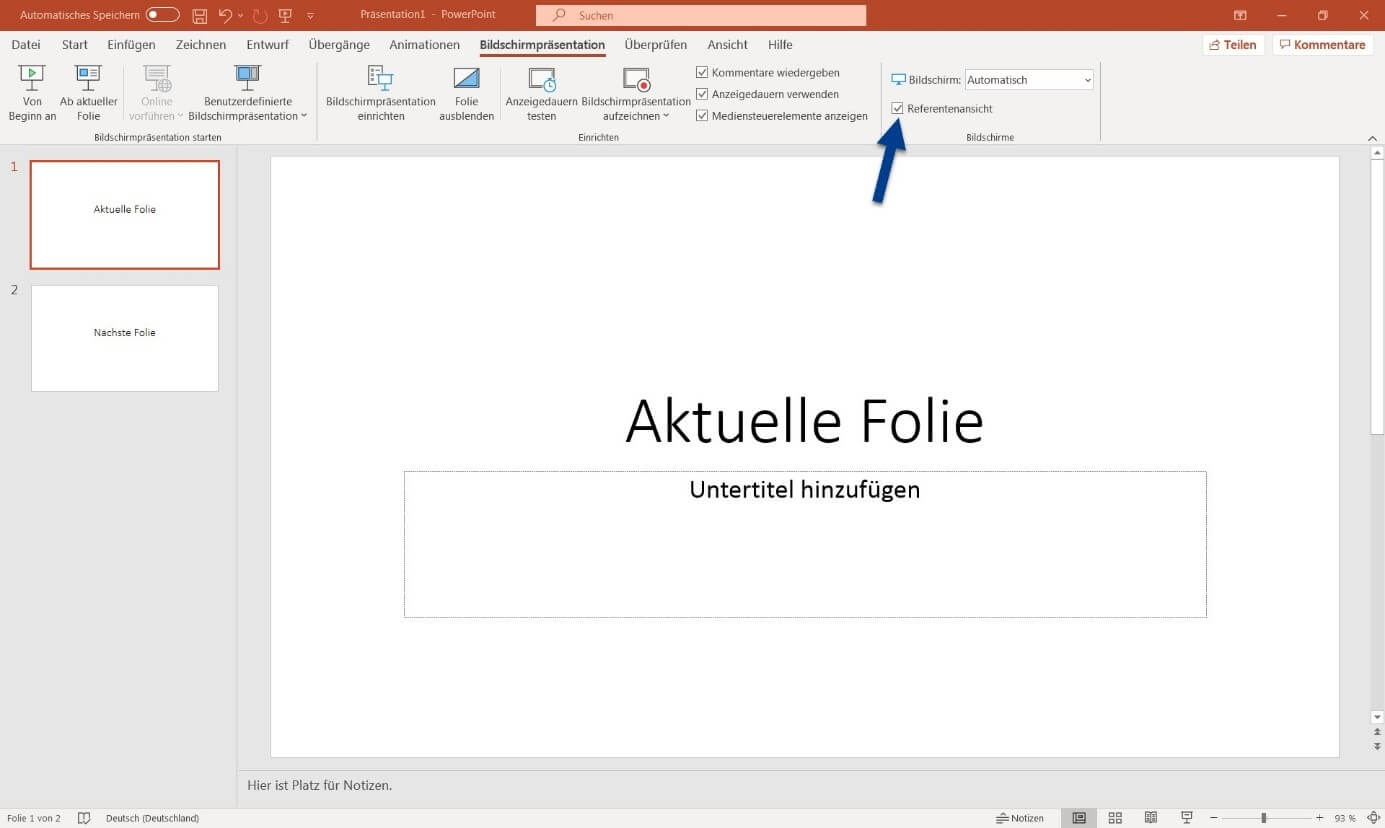Switch to Reading view icon

(1151, 818)
